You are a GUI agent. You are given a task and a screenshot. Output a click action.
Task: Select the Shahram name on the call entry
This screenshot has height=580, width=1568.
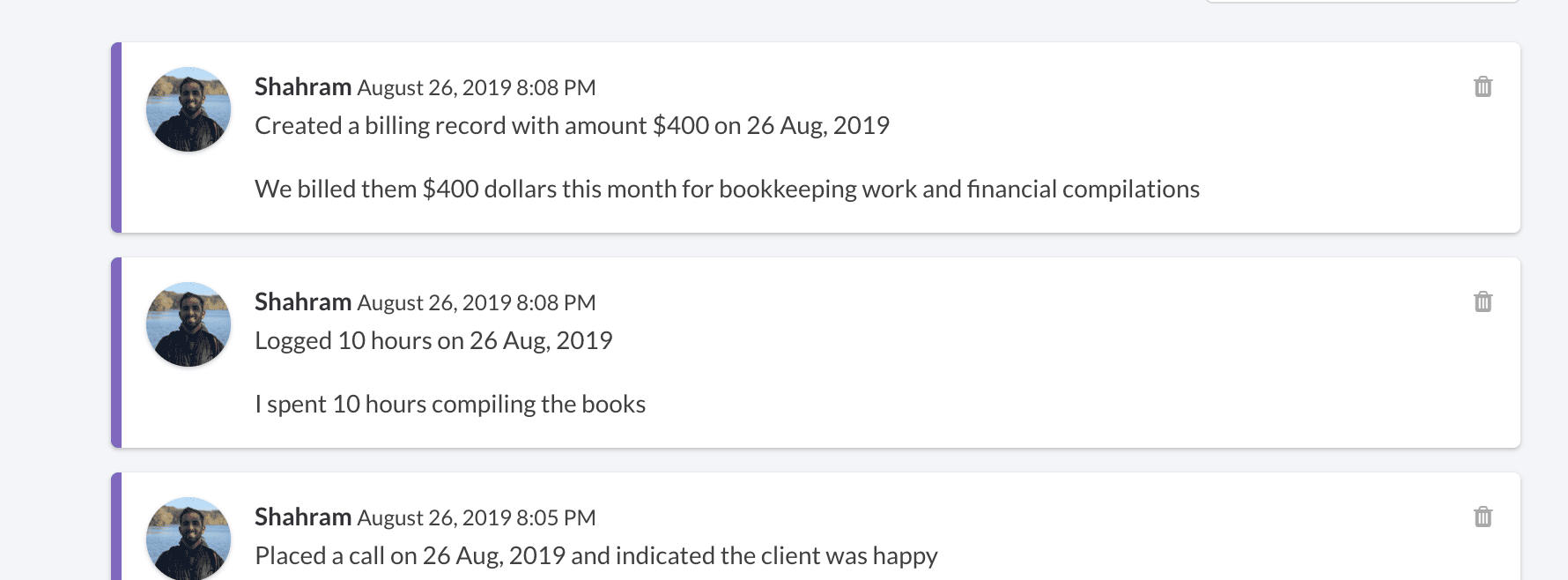click(x=303, y=517)
